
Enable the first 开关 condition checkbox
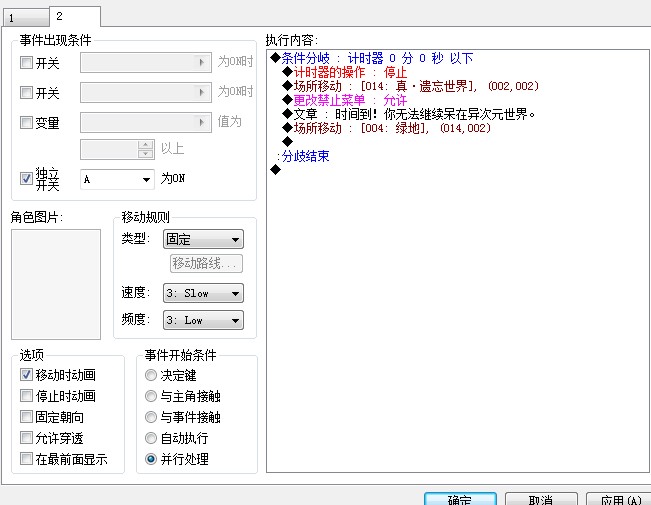pyautogui.click(x=26, y=63)
